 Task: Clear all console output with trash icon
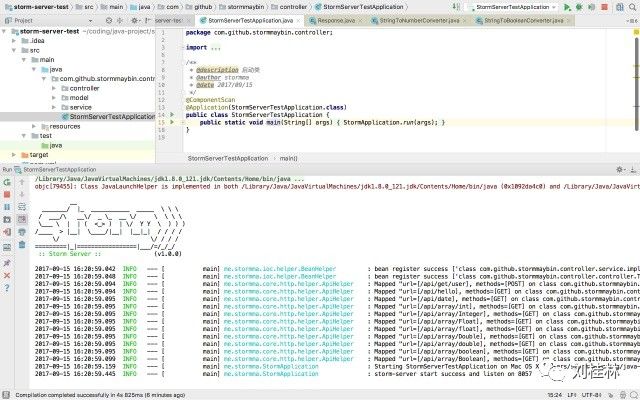22,245
